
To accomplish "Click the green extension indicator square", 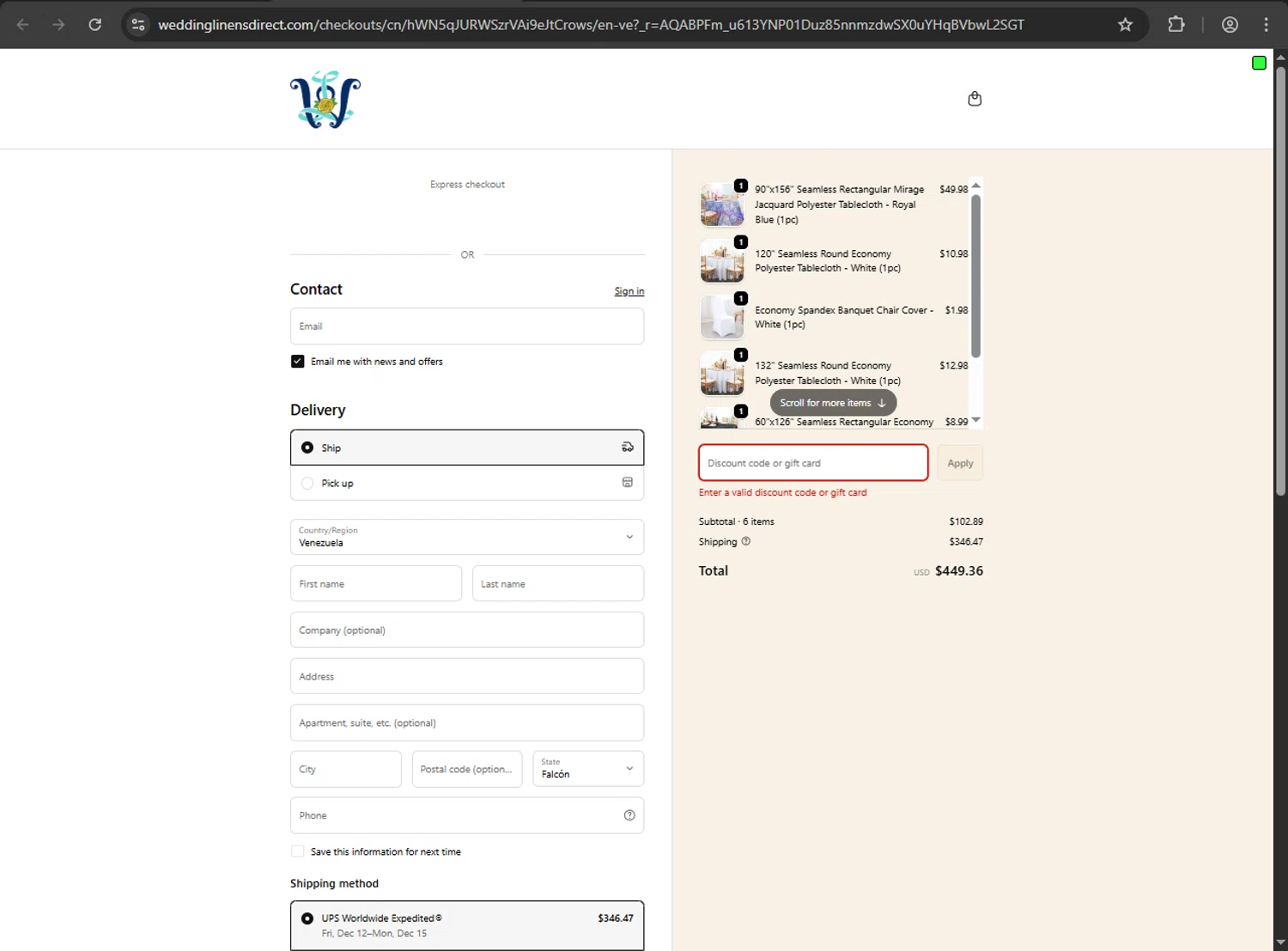I will click(1259, 63).
